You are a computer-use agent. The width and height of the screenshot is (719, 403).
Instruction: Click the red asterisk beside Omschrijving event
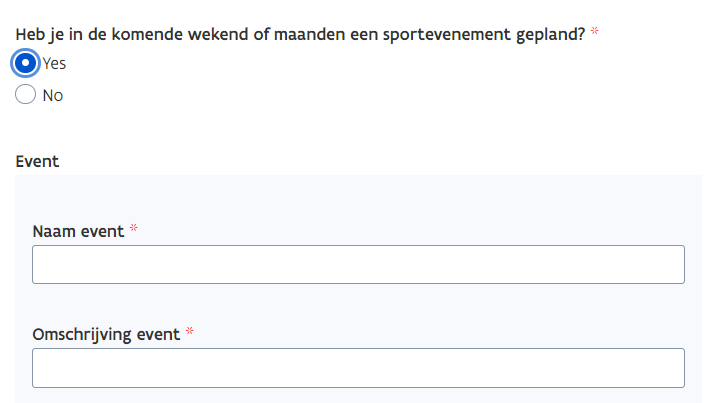point(190,333)
